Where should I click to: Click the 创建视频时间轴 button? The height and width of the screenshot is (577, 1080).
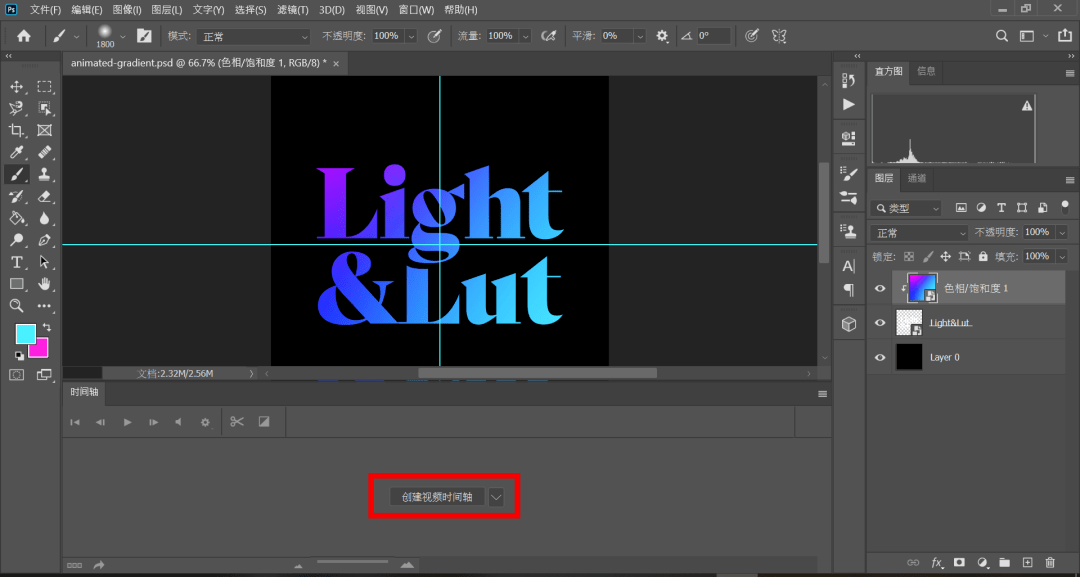pos(437,496)
